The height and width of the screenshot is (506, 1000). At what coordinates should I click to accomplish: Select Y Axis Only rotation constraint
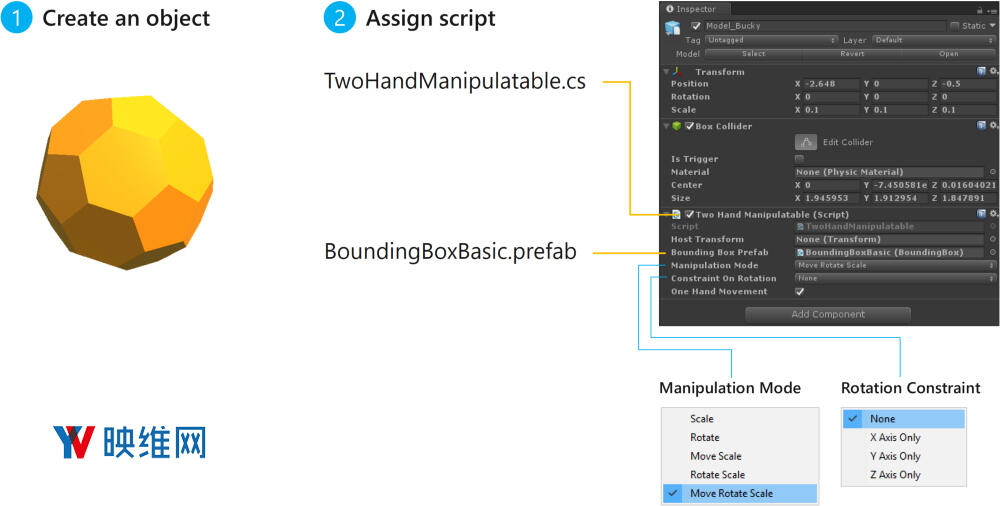895,456
